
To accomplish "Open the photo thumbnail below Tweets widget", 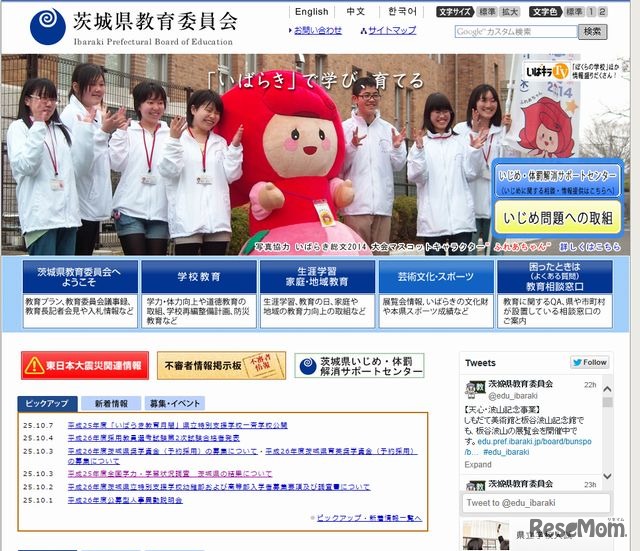I will pos(486,535).
